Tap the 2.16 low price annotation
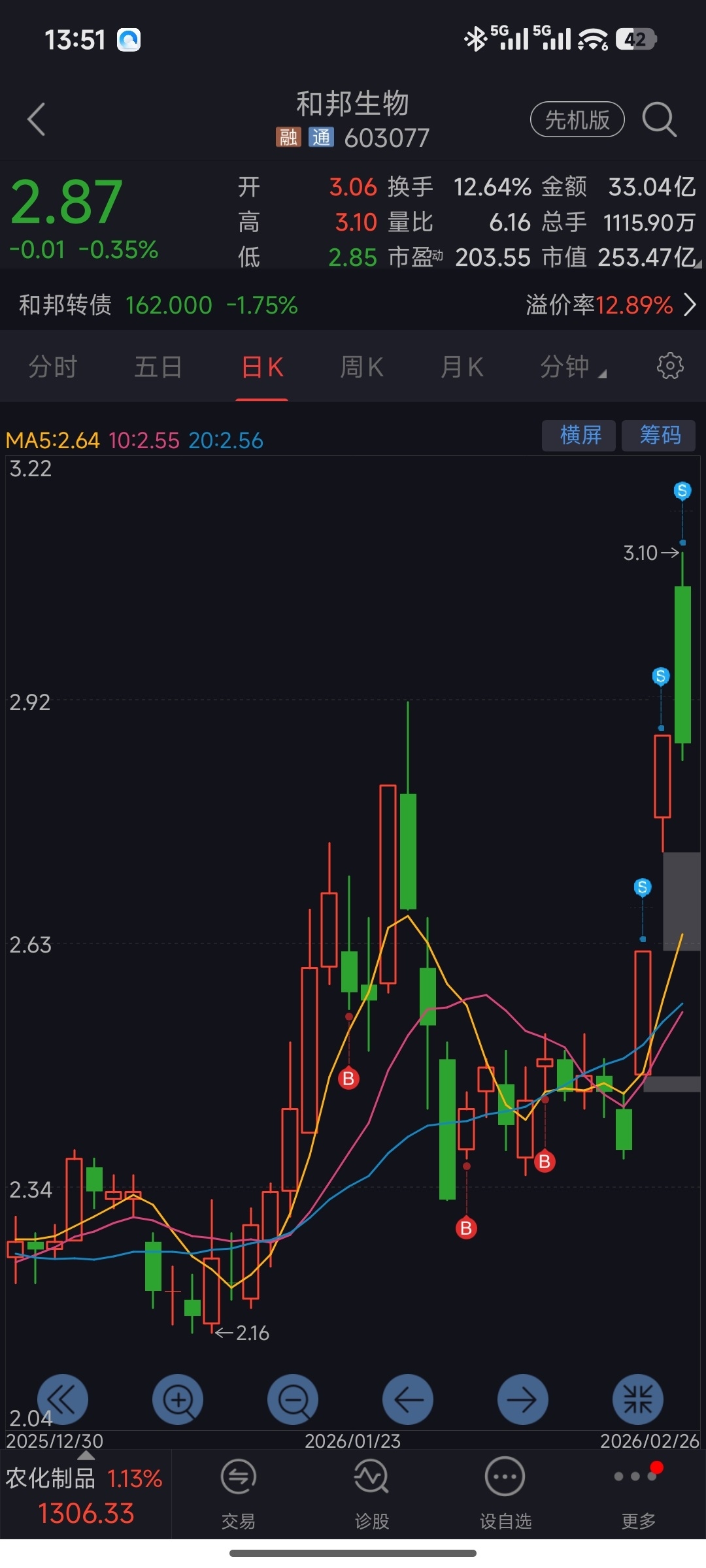Viewport: 706px width, 1568px height. coord(243,1333)
